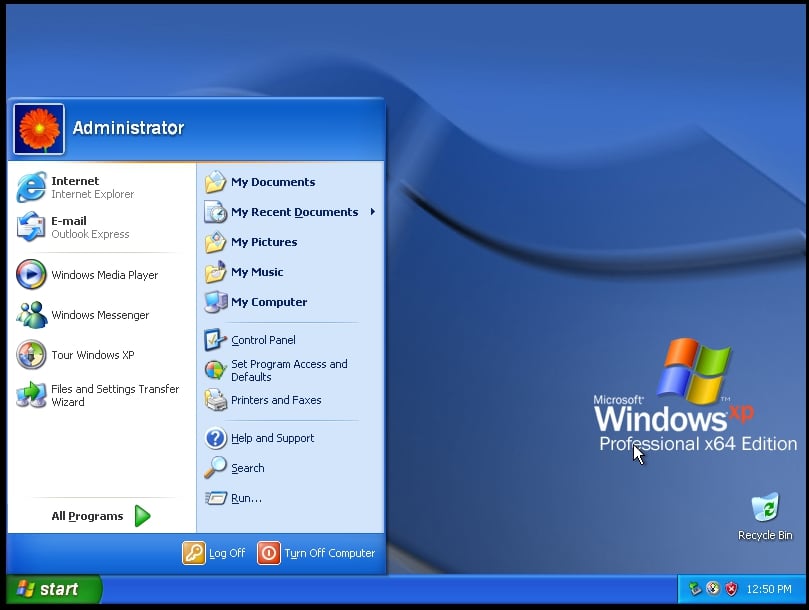The height and width of the screenshot is (610, 809).
Task: Click the Tour Windows XP label
Action: point(93,355)
